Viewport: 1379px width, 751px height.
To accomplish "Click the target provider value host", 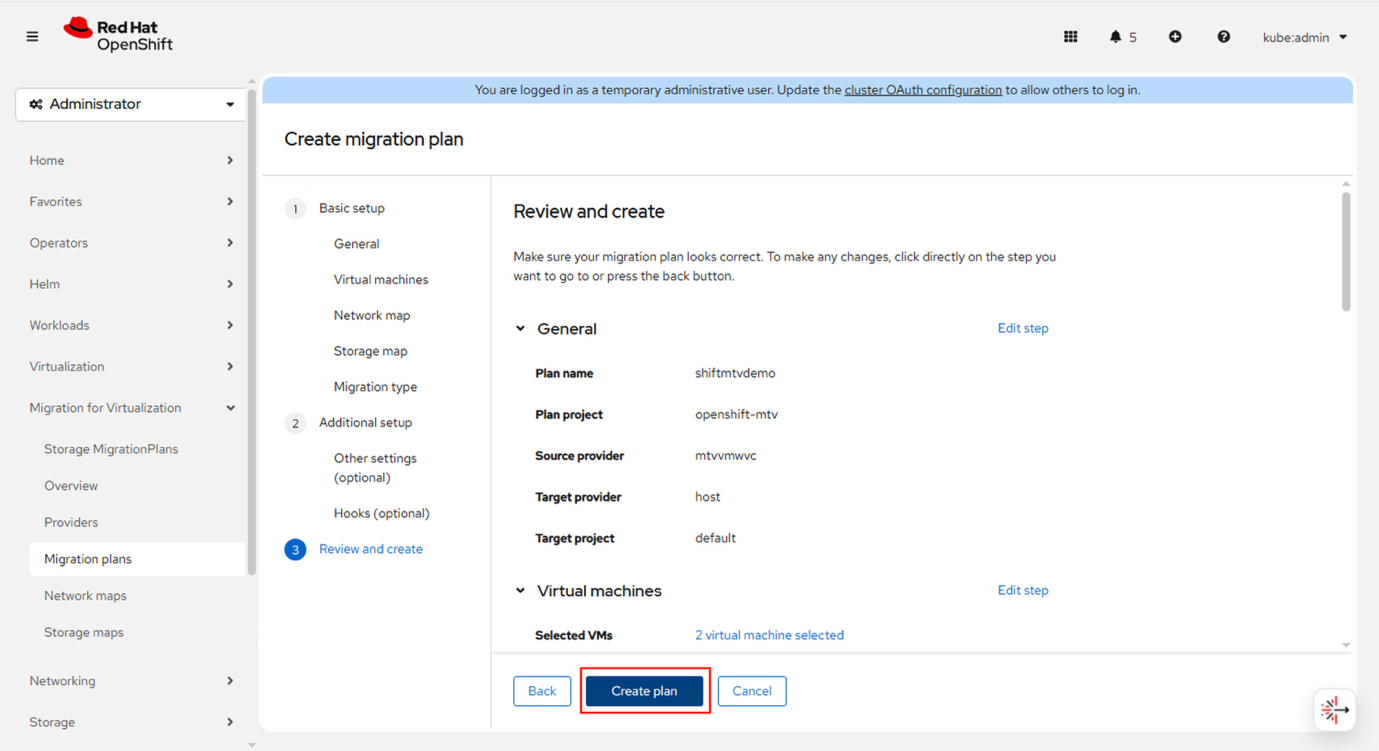I will click(708, 497).
